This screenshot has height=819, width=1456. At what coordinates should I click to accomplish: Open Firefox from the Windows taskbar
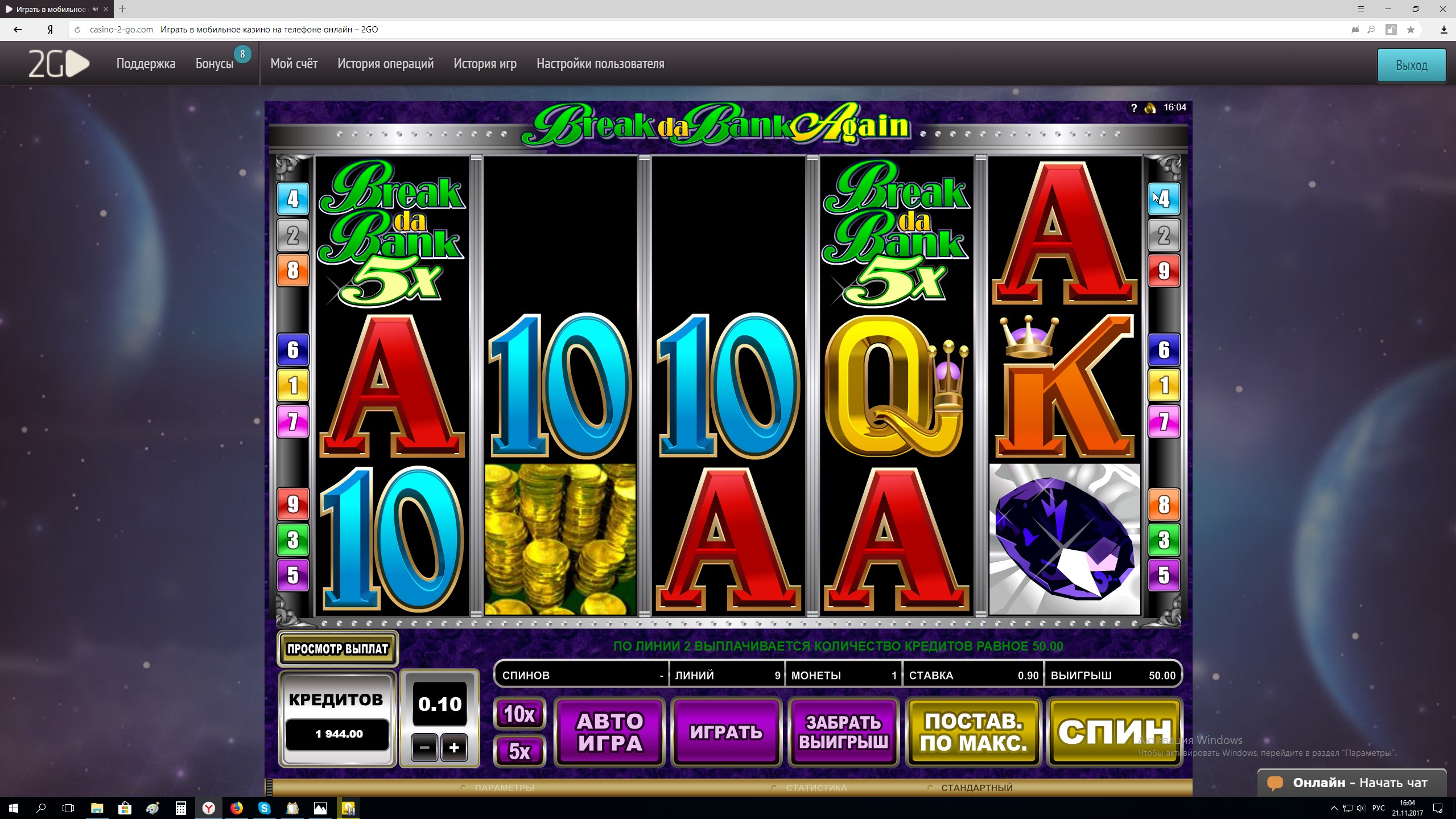coord(236,808)
